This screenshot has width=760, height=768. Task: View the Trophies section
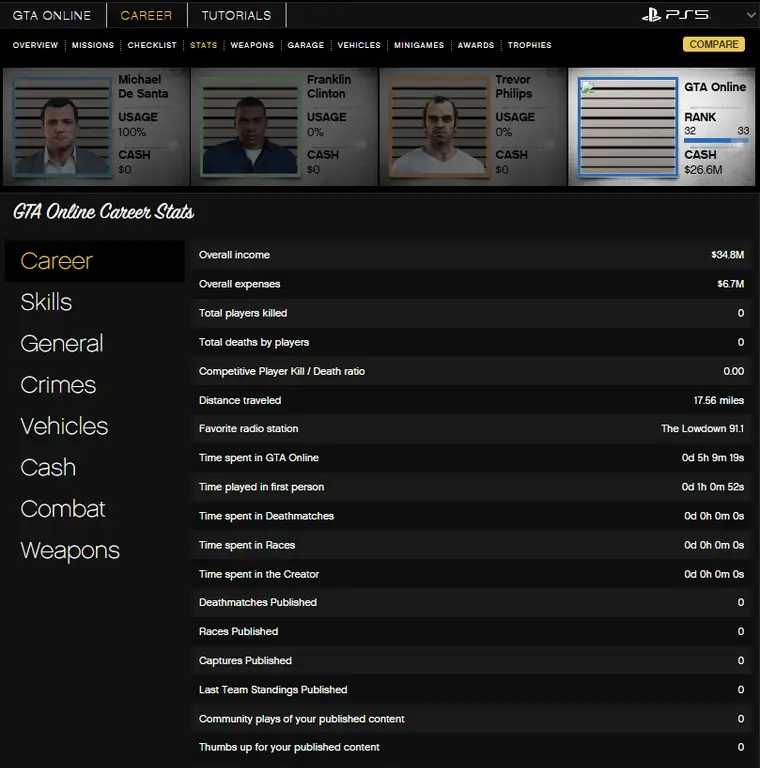pos(529,45)
